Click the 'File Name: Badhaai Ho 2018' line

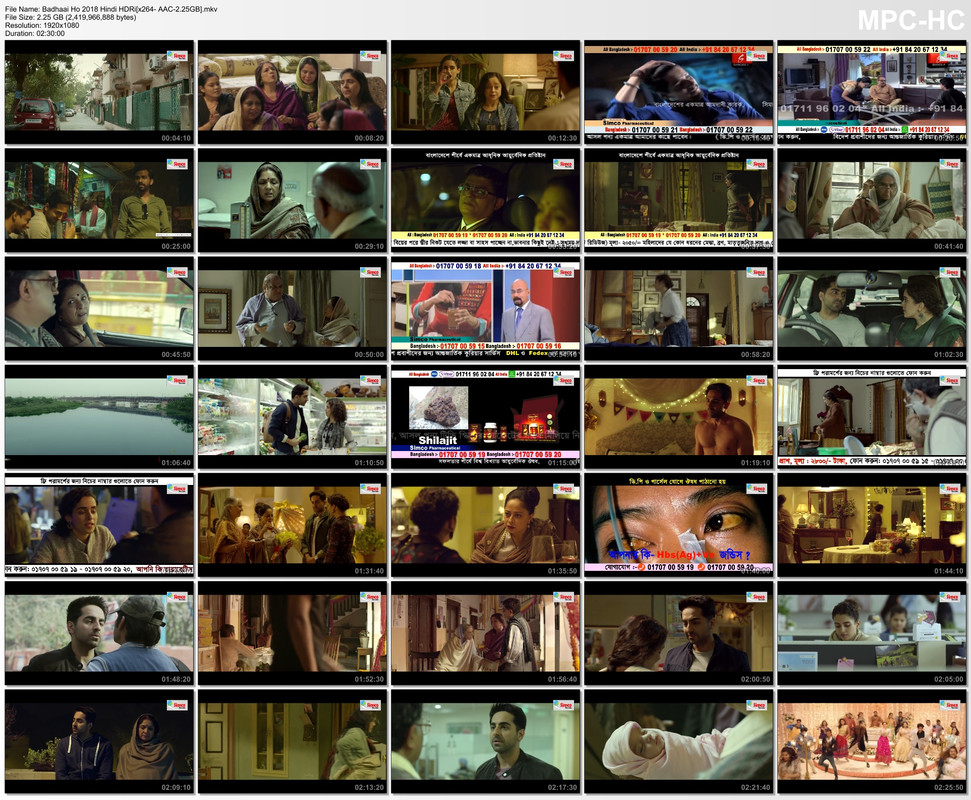(111, 9)
